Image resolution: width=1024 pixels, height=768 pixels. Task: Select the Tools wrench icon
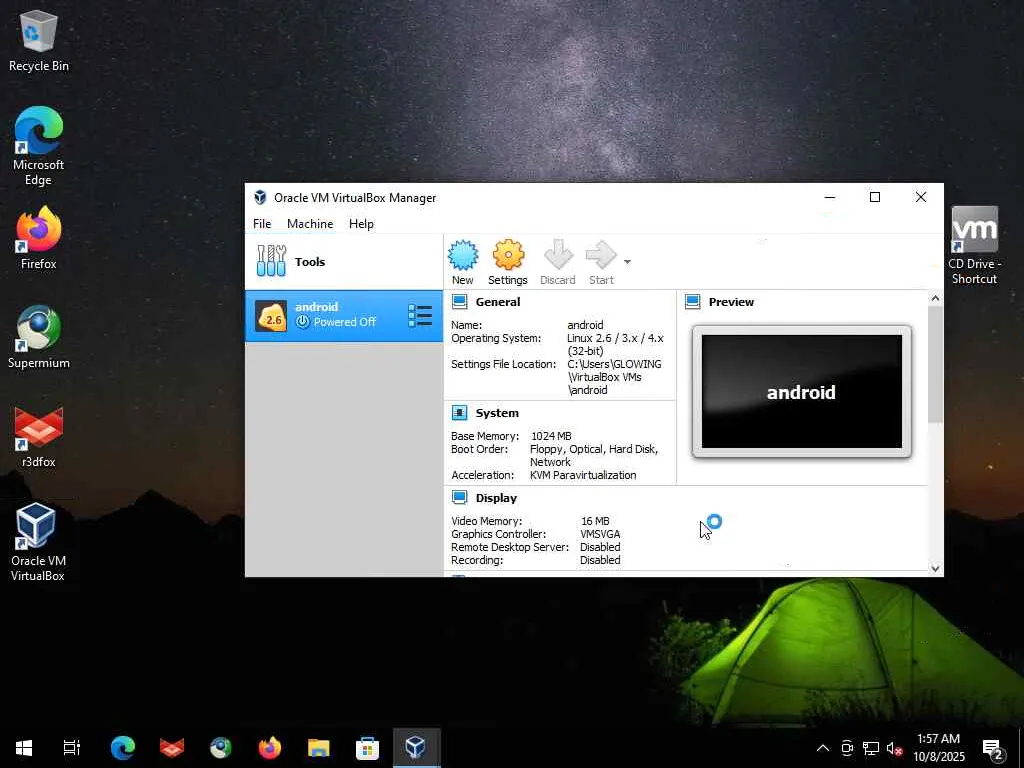271,261
